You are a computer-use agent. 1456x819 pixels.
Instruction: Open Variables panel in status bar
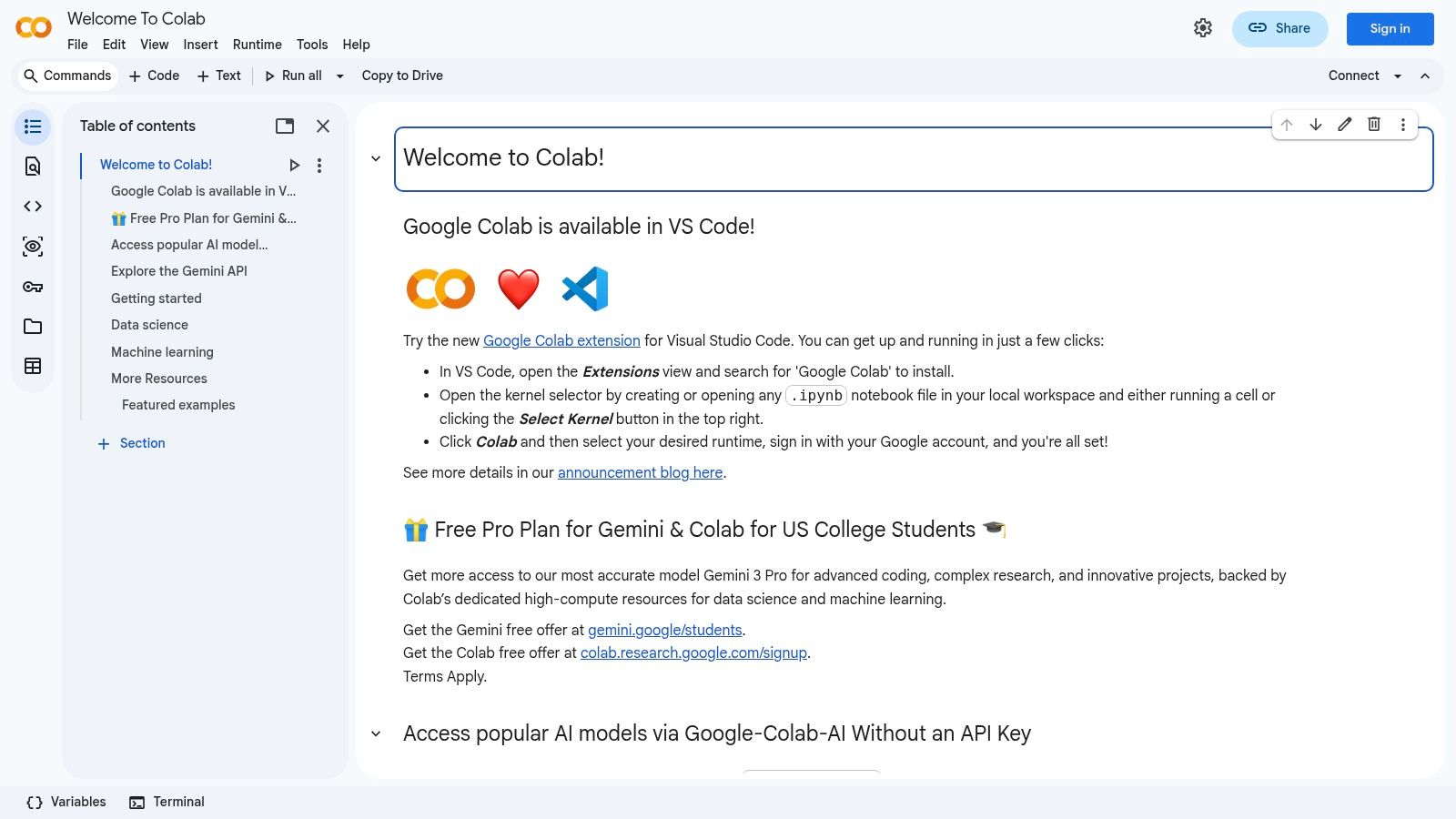[x=66, y=803]
